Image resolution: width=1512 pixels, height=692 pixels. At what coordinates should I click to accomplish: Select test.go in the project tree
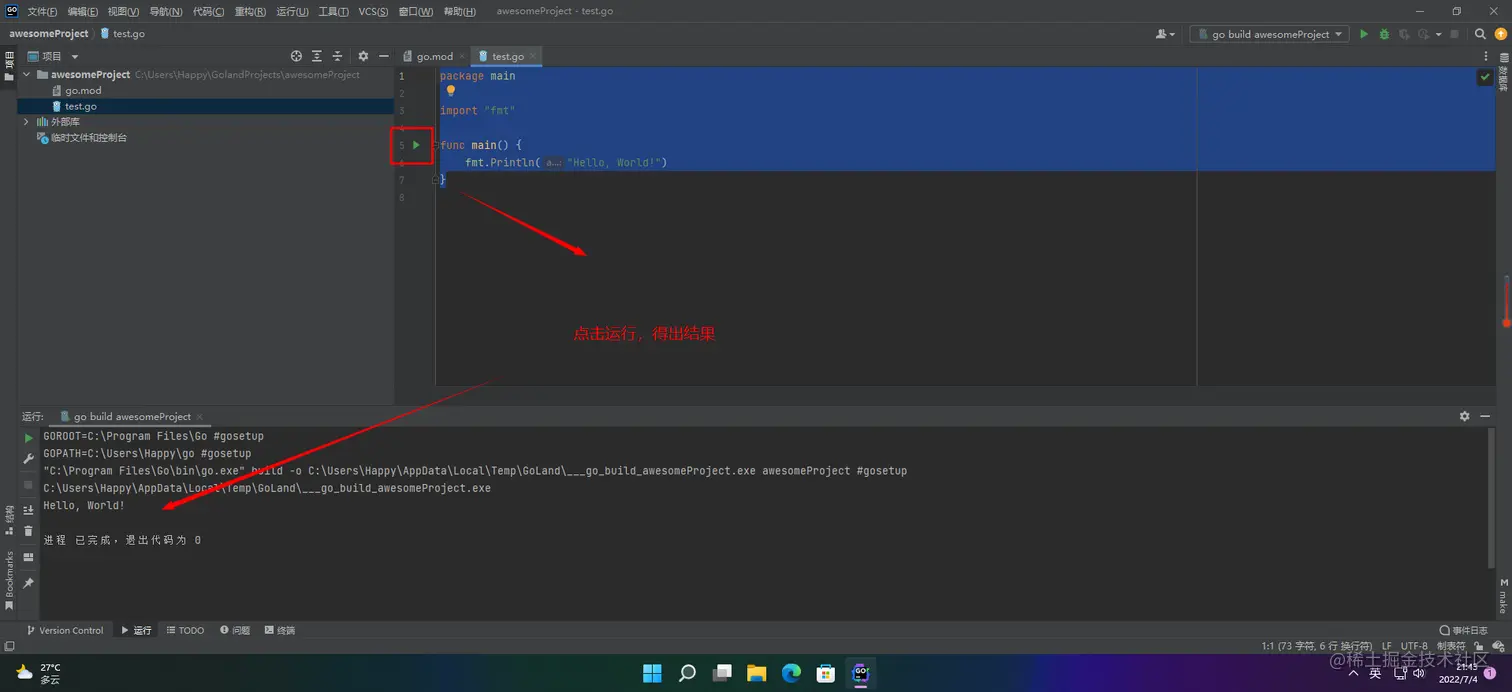pos(81,106)
